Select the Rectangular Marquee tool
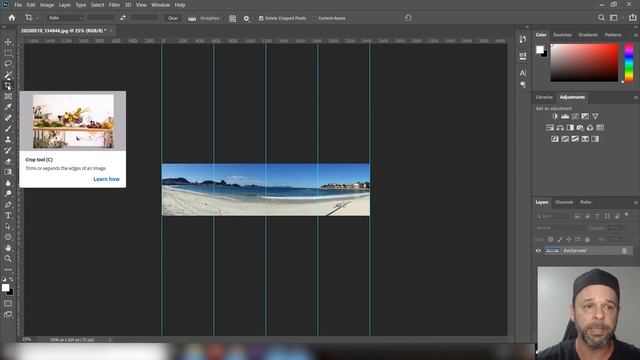Screen dimensions: 640x360 click(x=8, y=53)
